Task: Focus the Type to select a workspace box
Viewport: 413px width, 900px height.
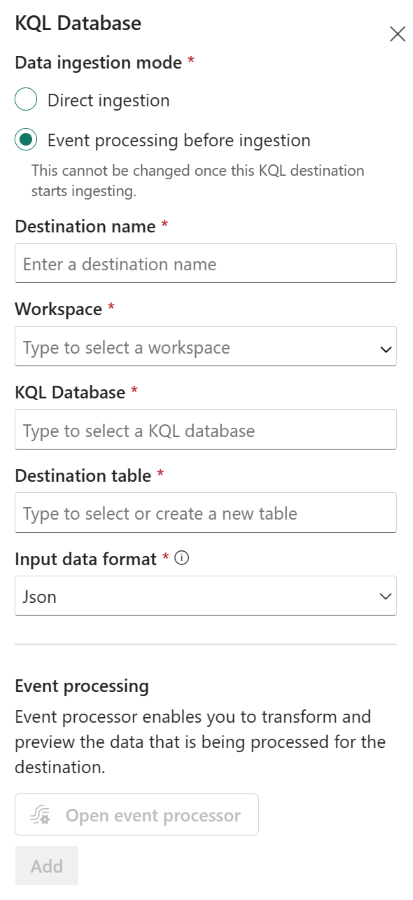Action: 205,347
